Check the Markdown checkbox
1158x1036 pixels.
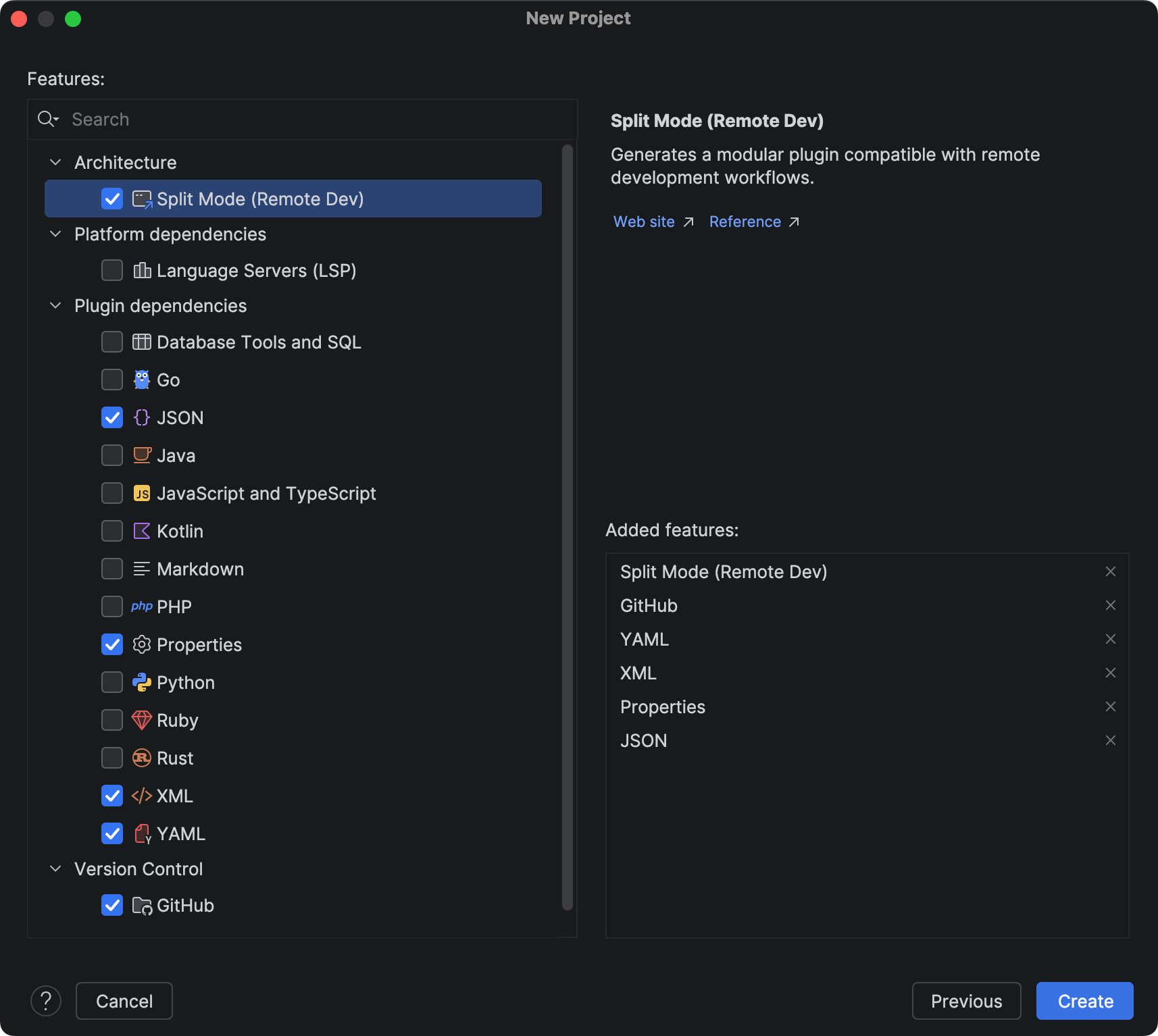pos(112,569)
